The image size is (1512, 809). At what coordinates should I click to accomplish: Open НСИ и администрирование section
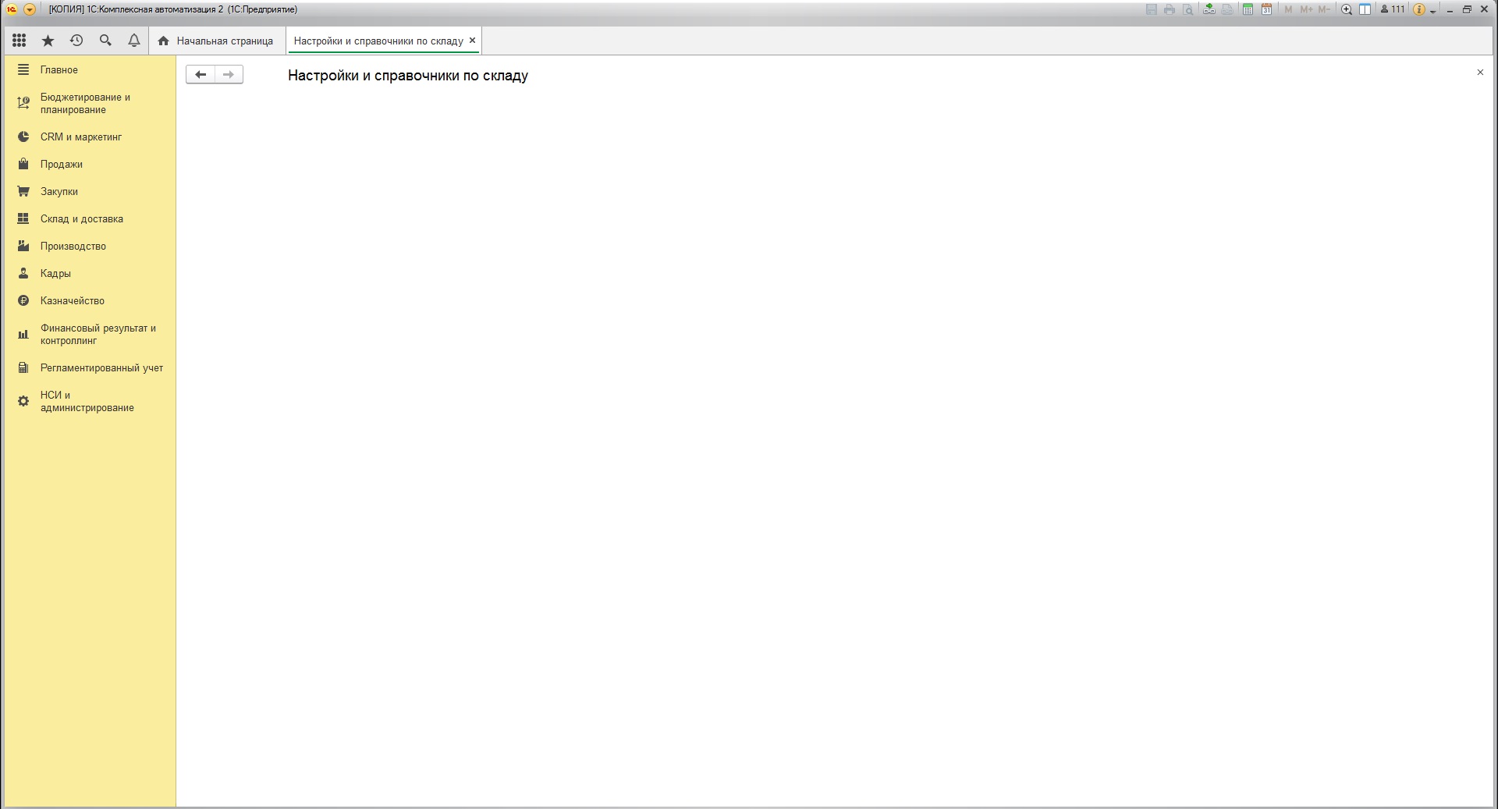[x=86, y=402]
